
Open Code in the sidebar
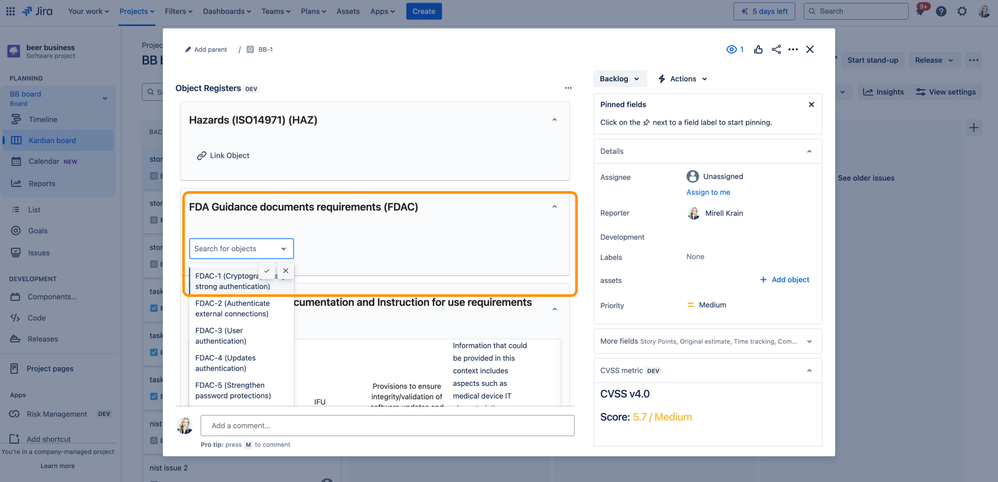pyautogui.click(x=37, y=318)
